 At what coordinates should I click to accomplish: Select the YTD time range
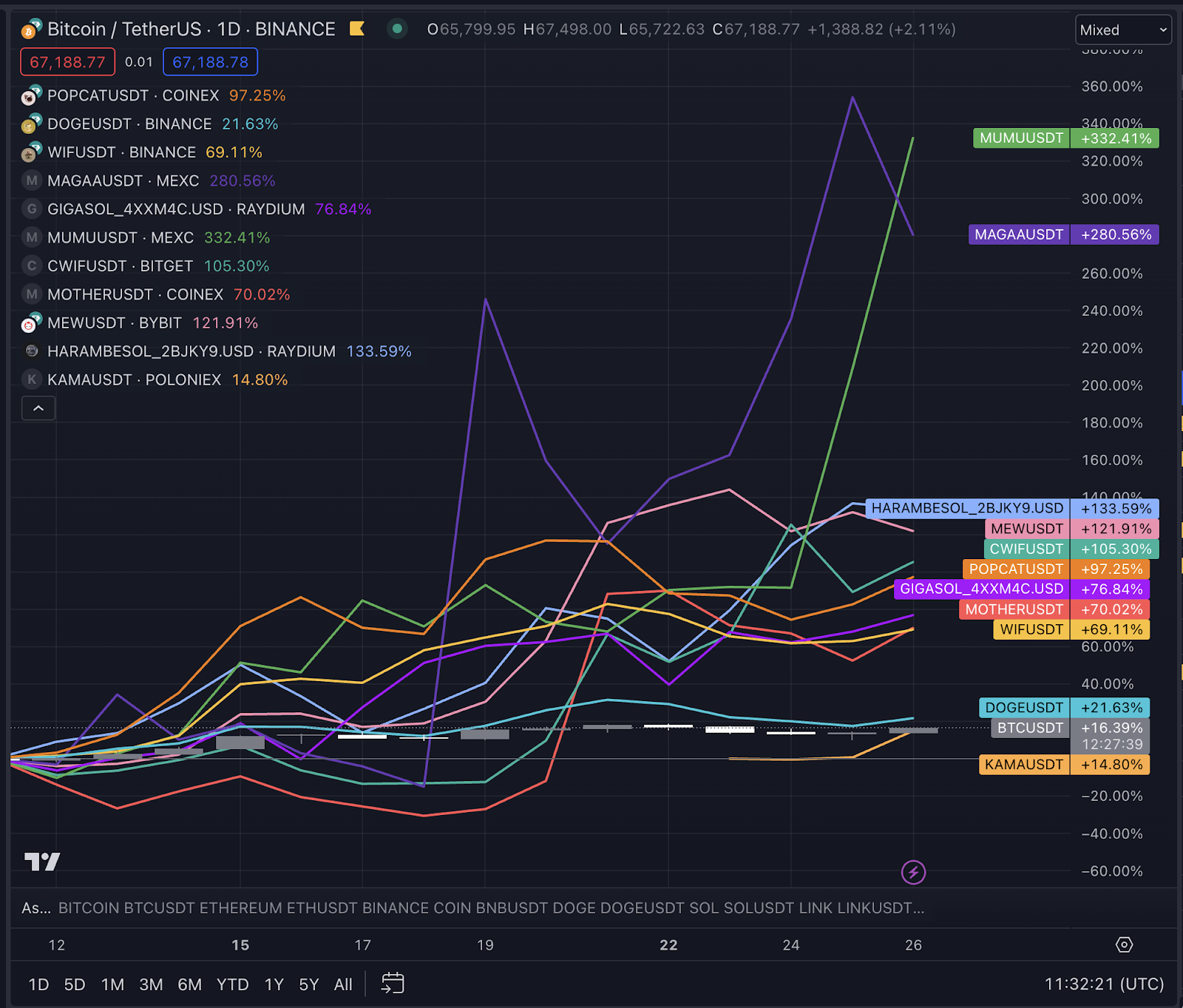[232, 984]
